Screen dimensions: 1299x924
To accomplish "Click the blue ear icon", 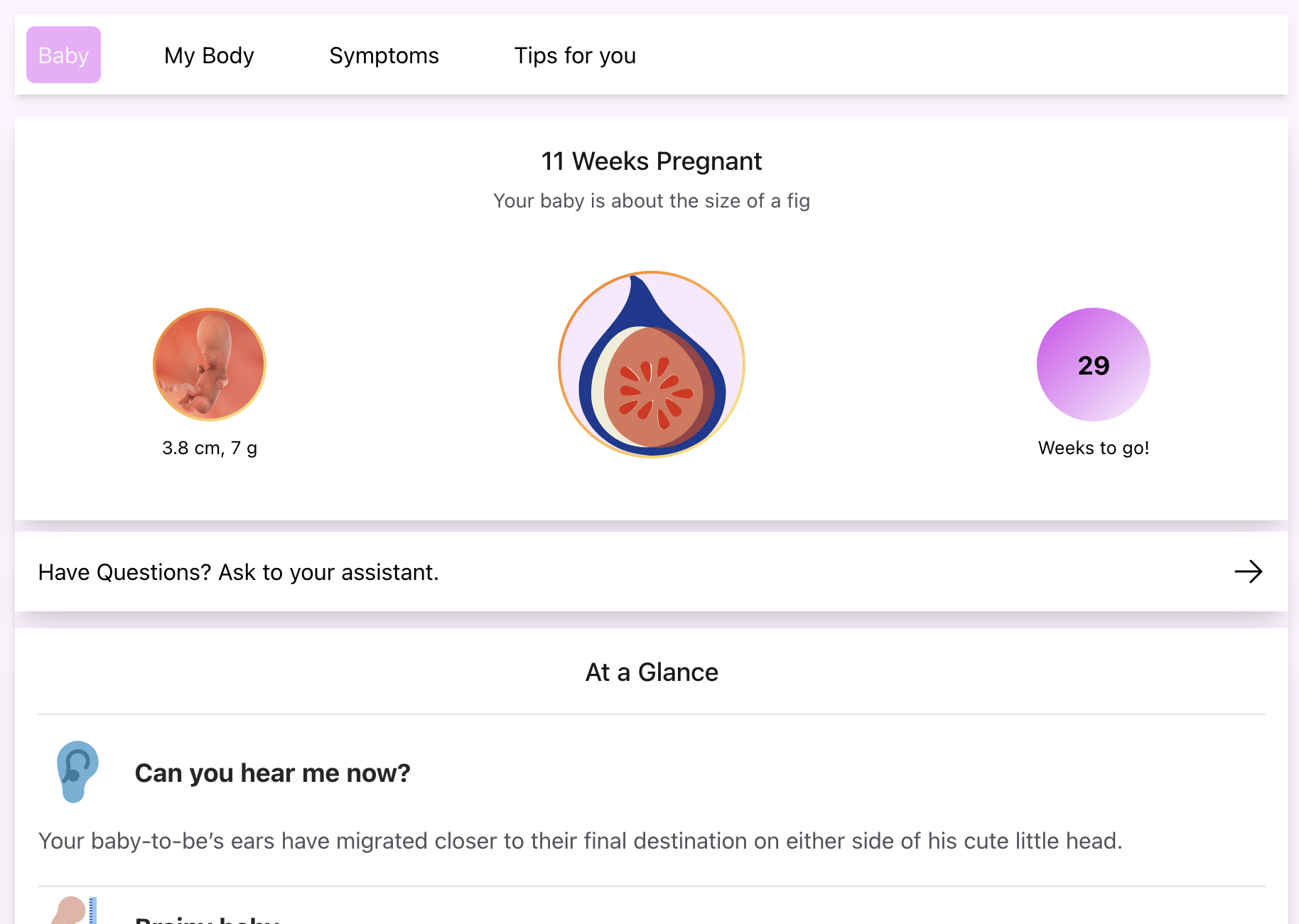I will click(x=77, y=771).
